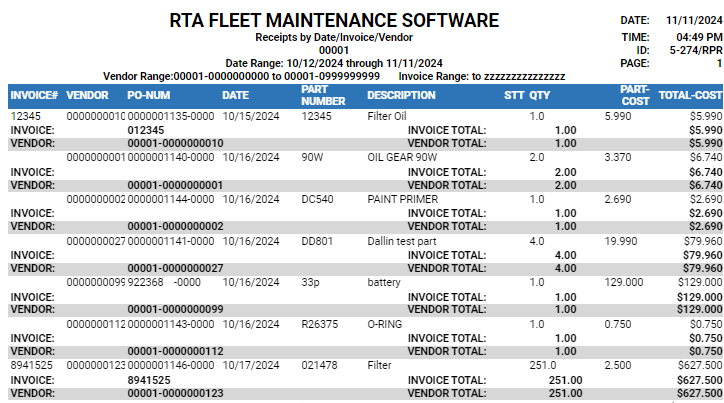Click the Receipts by Date/Invoice/Vendor subtitle
The image size is (724, 403).
click(x=333, y=36)
